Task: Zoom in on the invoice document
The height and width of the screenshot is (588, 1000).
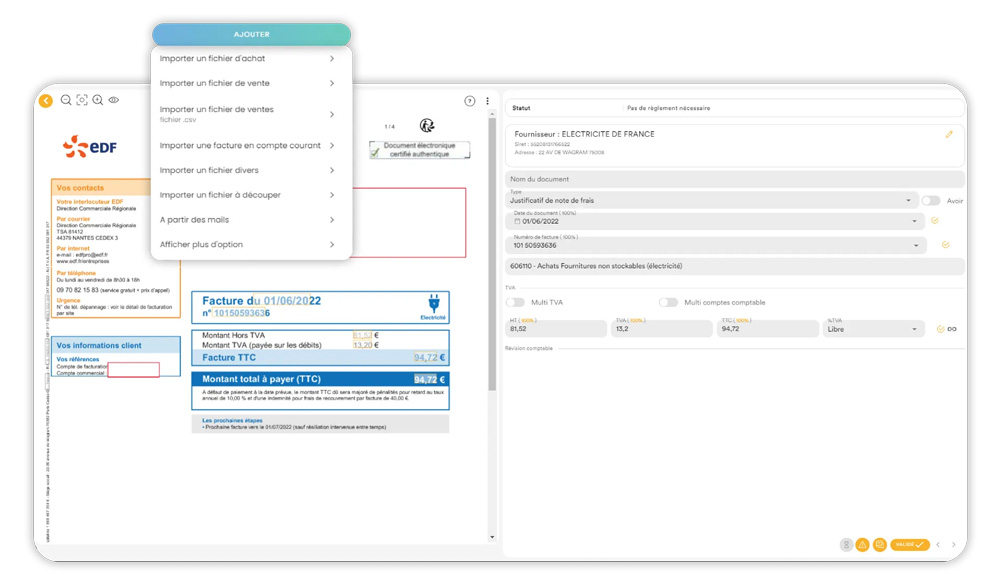Action: click(x=98, y=100)
